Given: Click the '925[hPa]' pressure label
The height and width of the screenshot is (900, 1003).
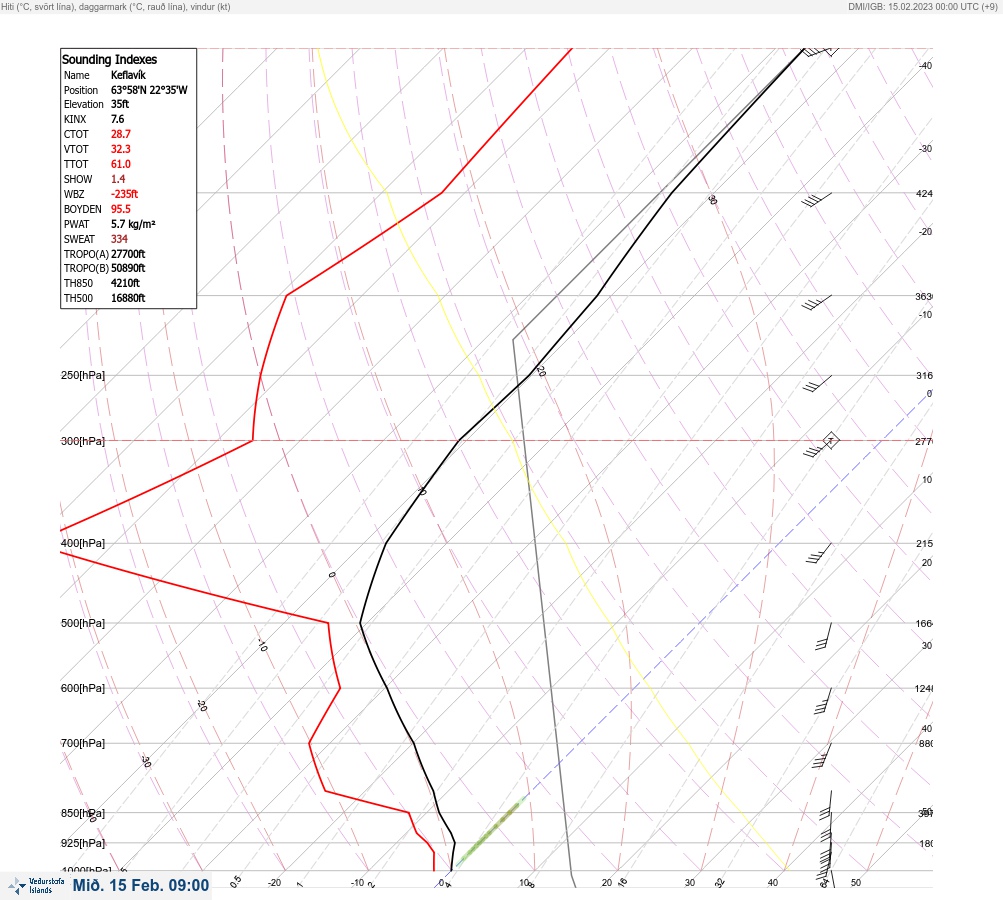Looking at the screenshot, I should 83,843.
